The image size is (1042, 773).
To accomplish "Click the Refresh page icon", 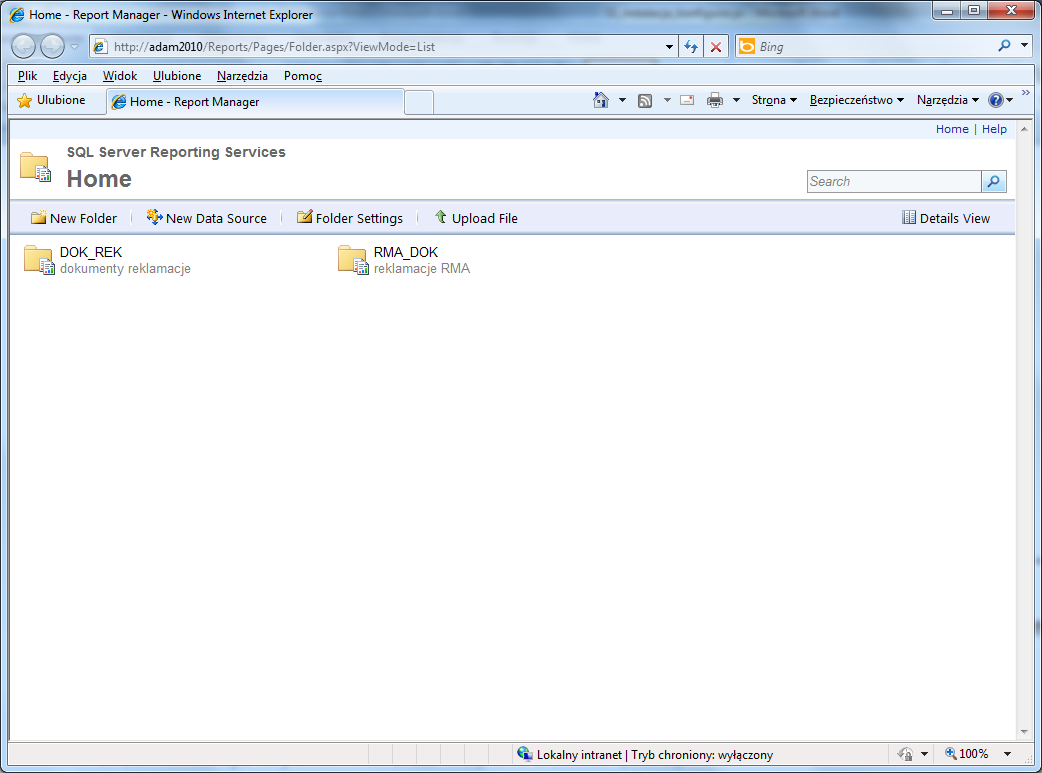I will (x=691, y=47).
